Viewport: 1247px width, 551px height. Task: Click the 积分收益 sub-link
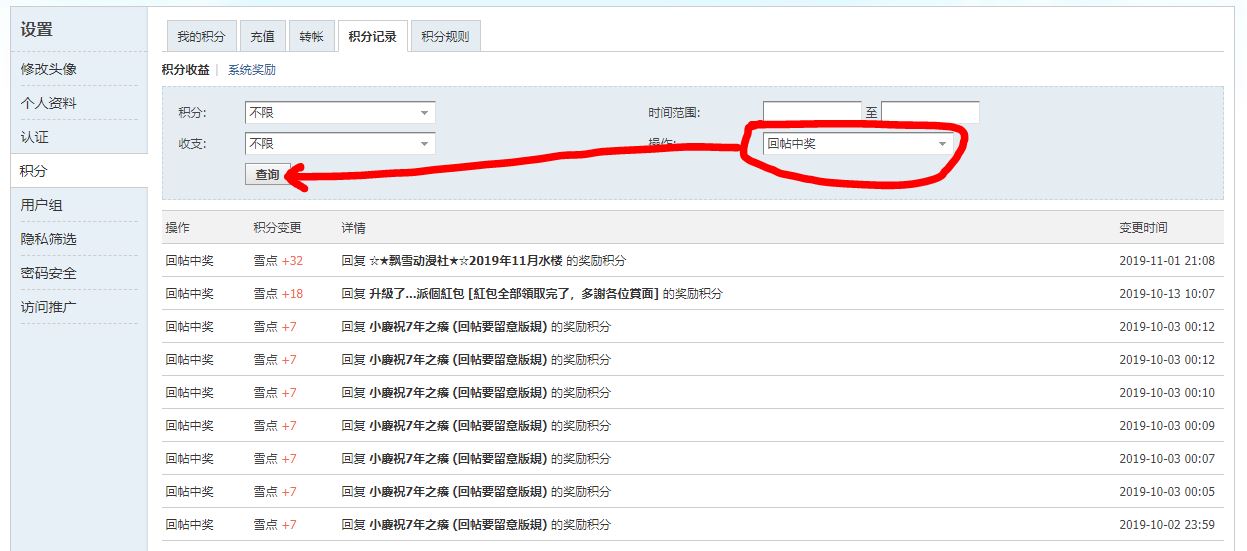[185, 70]
